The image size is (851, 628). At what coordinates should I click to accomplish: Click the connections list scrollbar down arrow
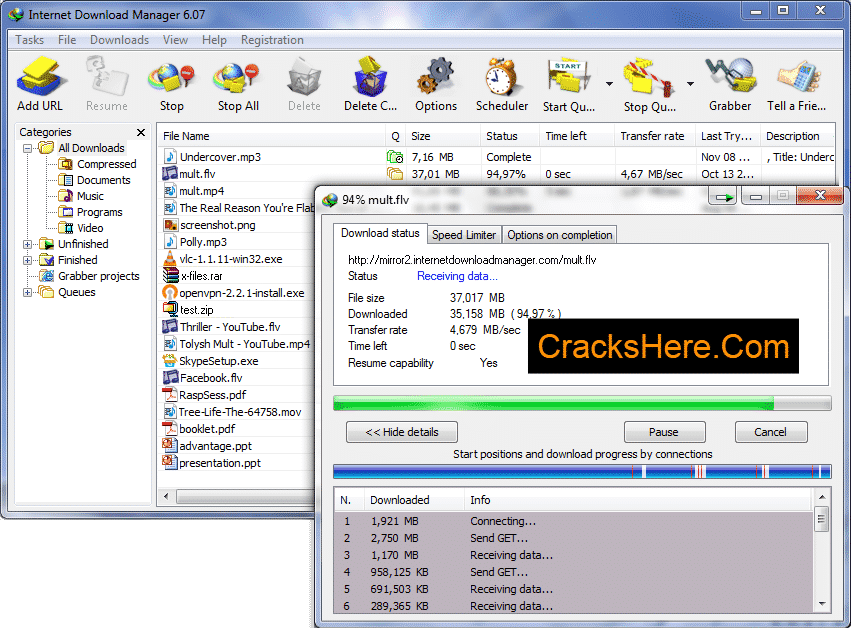822,604
